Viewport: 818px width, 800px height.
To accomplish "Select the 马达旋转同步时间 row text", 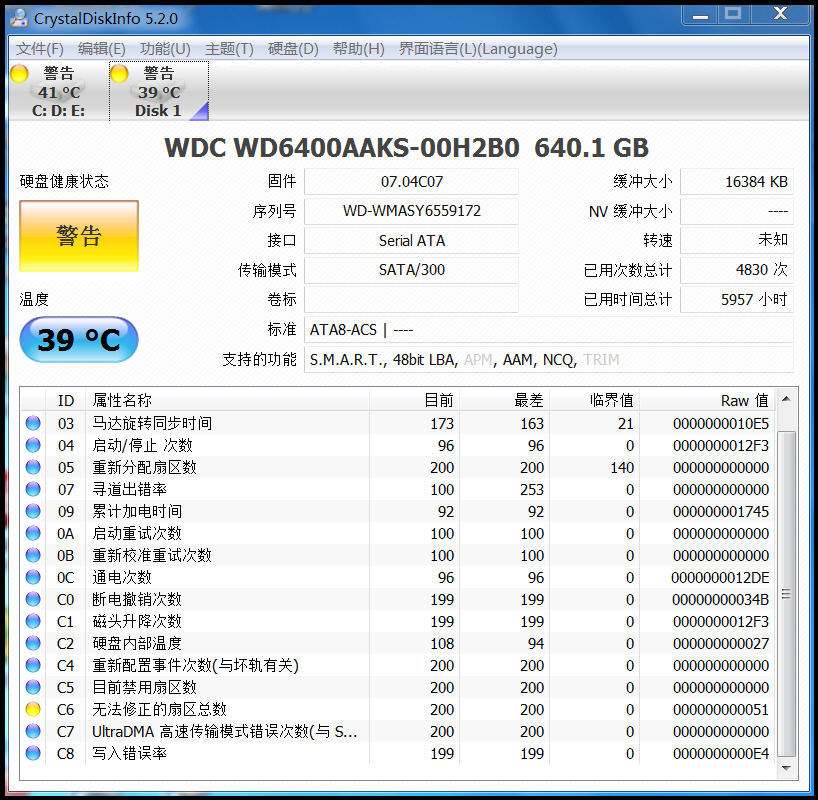I will coord(152,423).
